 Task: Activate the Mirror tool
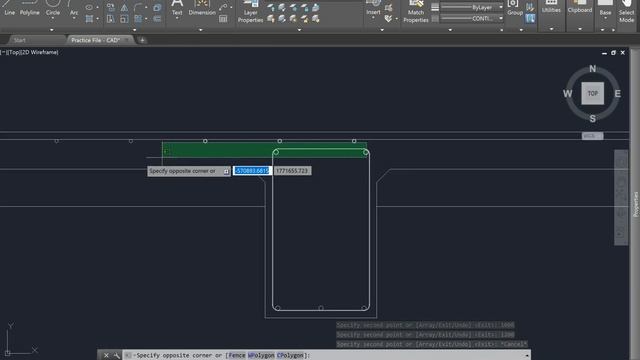click(124, 7)
